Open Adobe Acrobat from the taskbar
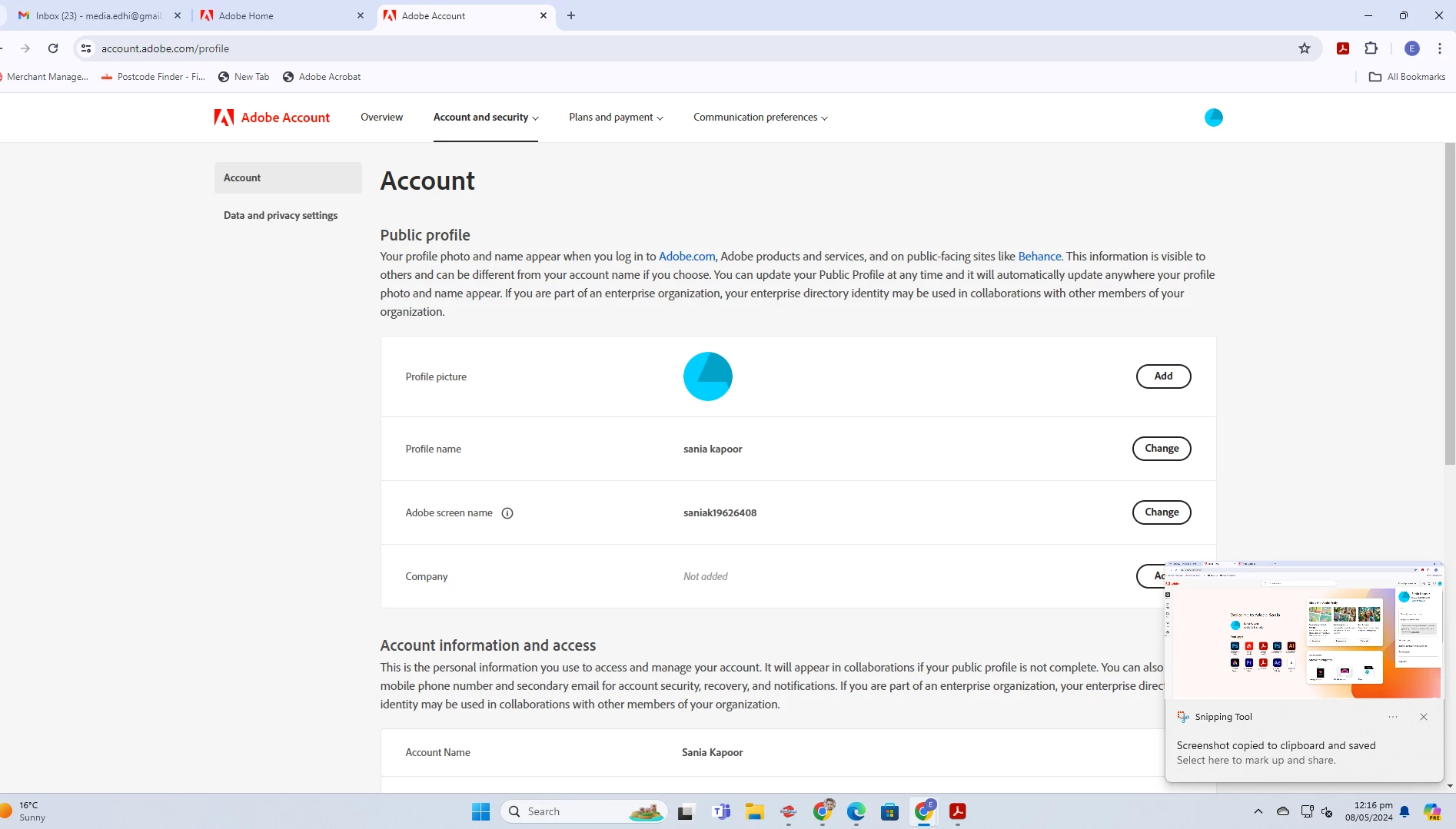1456x829 pixels. [x=958, y=811]
